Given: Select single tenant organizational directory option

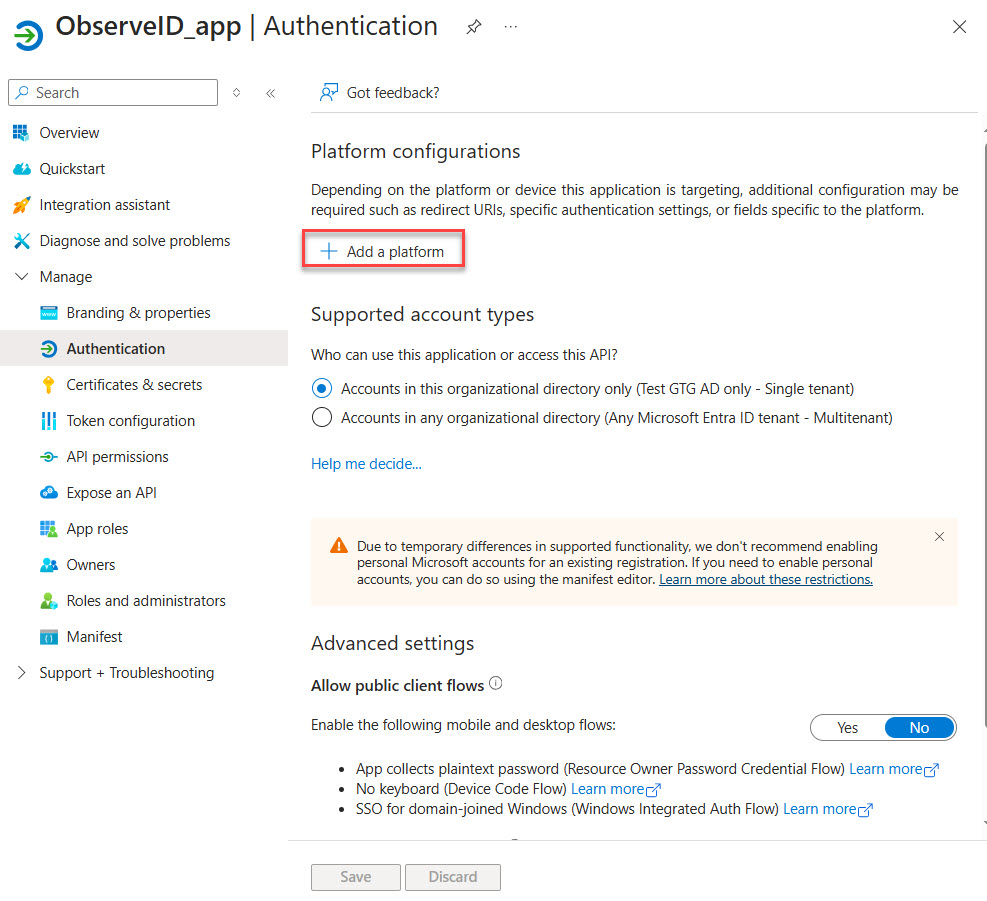Looking at the screenshot, I should coord(322,388).
